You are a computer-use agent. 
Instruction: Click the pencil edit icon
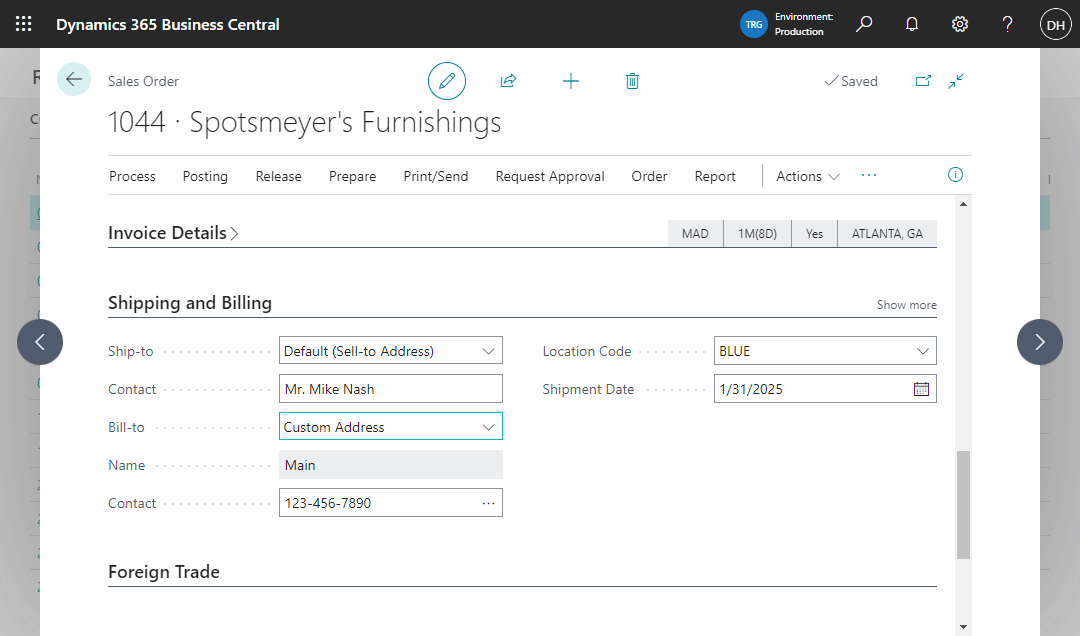tap(447, 81)
